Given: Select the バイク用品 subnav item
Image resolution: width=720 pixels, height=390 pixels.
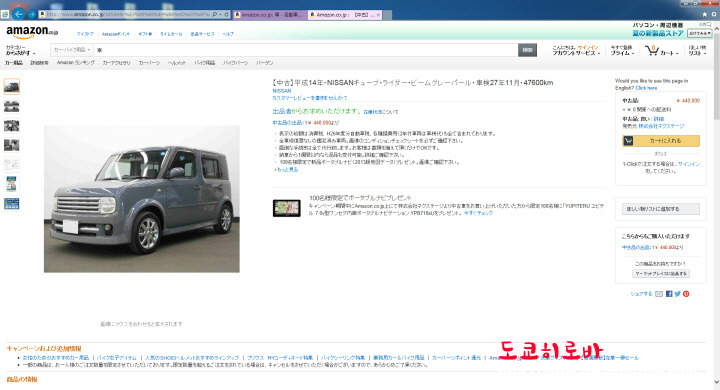Looking at the screenshot, I should pos(204,63).
